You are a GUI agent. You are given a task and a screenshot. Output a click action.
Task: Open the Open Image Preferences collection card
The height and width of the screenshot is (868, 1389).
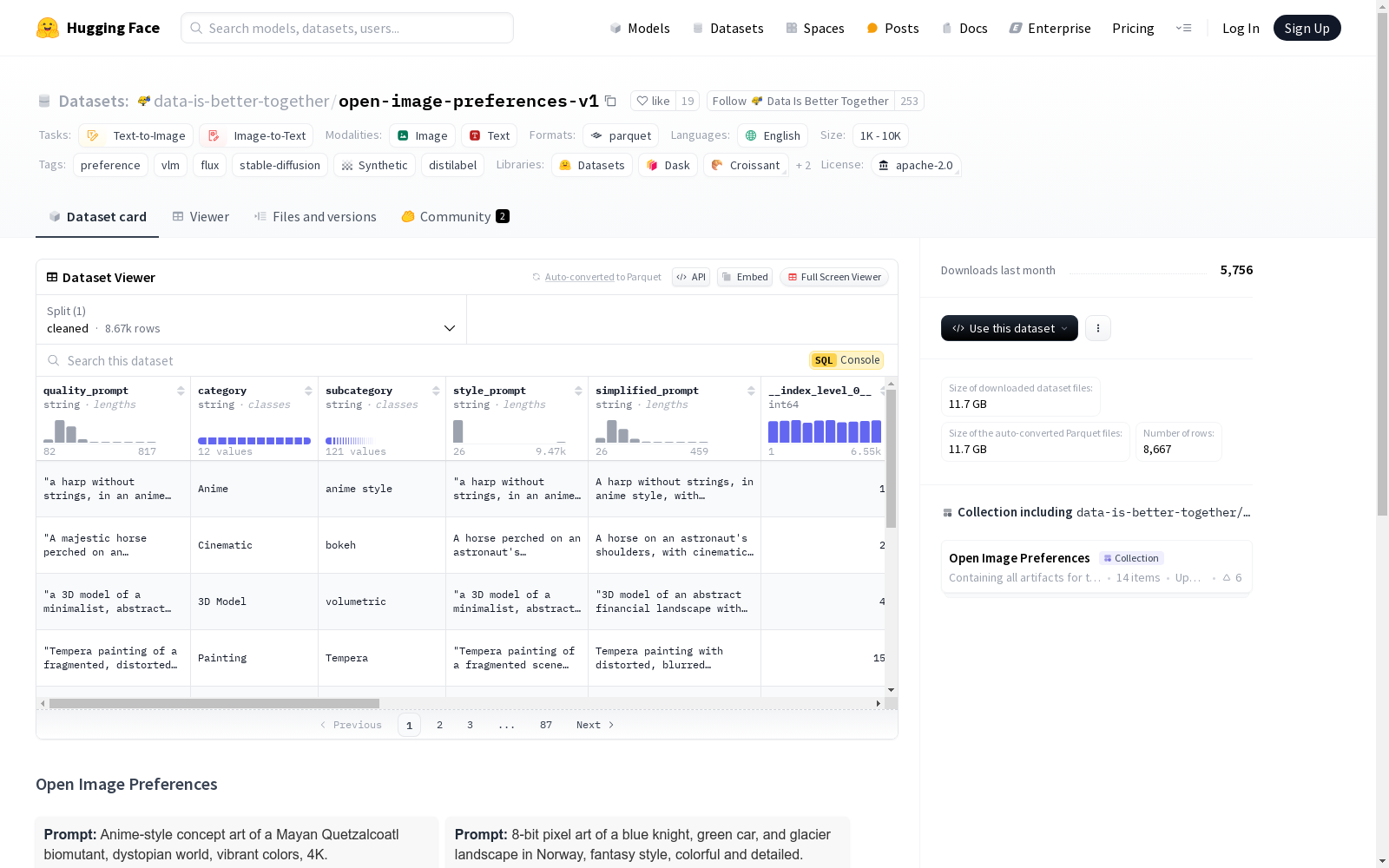[1096, 567]
